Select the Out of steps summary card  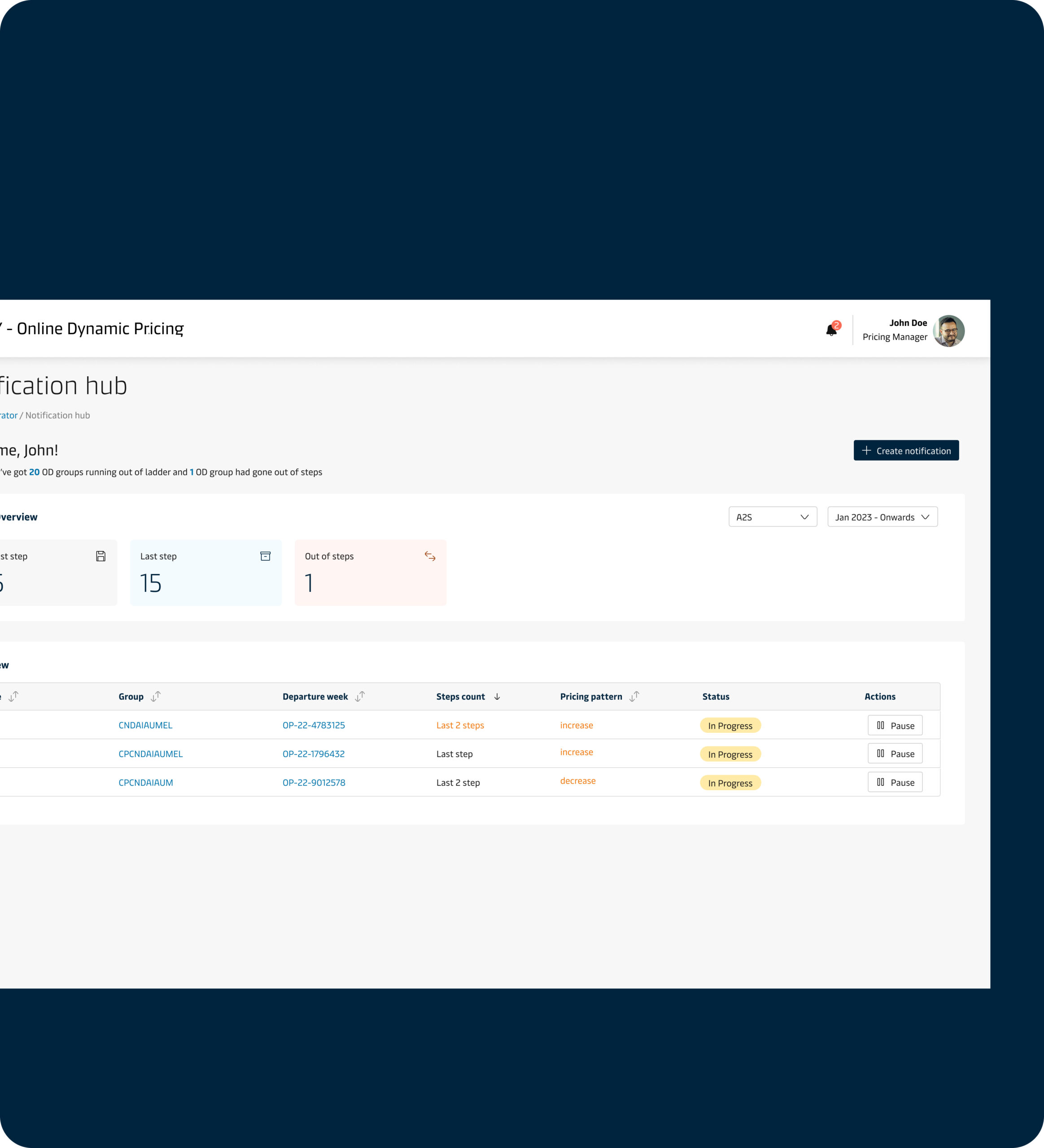[370, 572]
